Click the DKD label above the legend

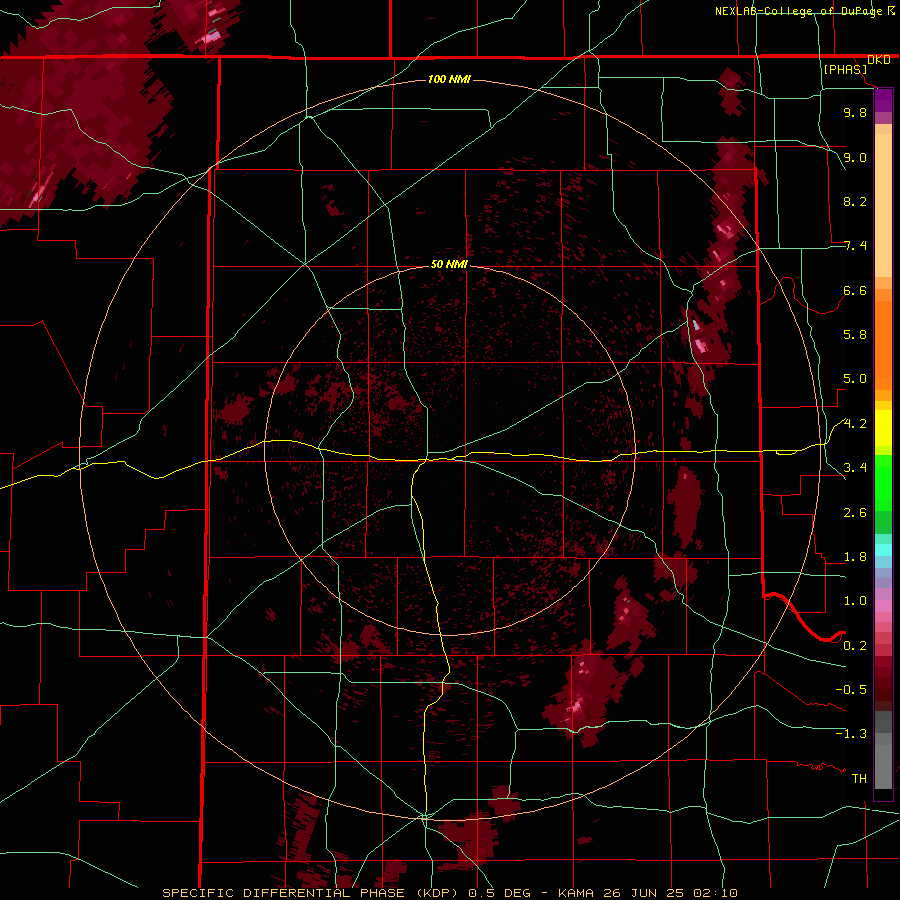(x=879, y=60)
